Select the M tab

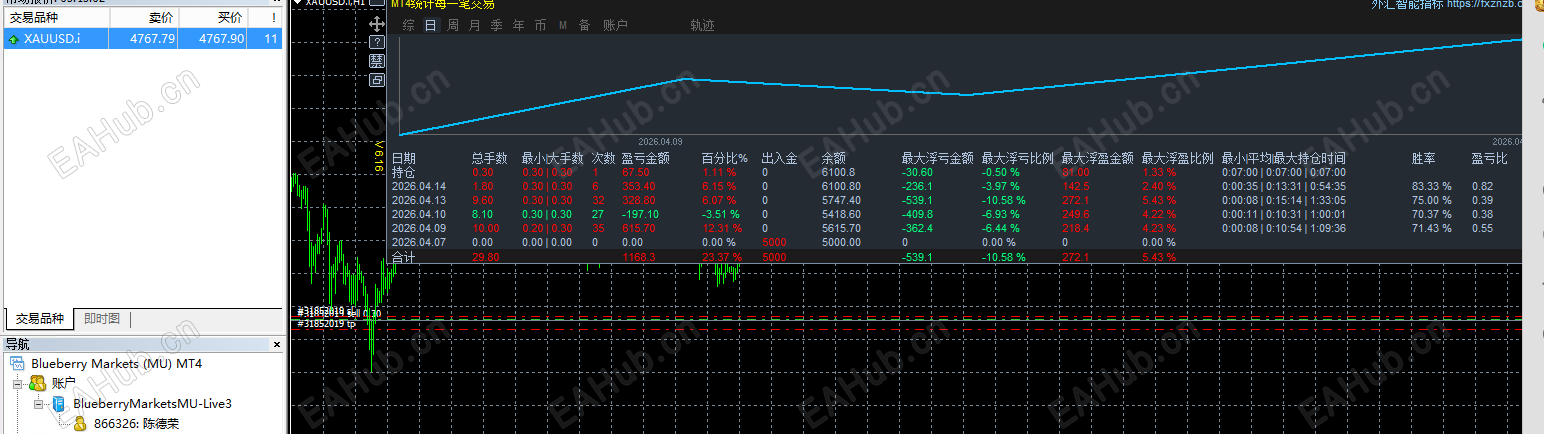pyautogui.click(x=562, y=25)
